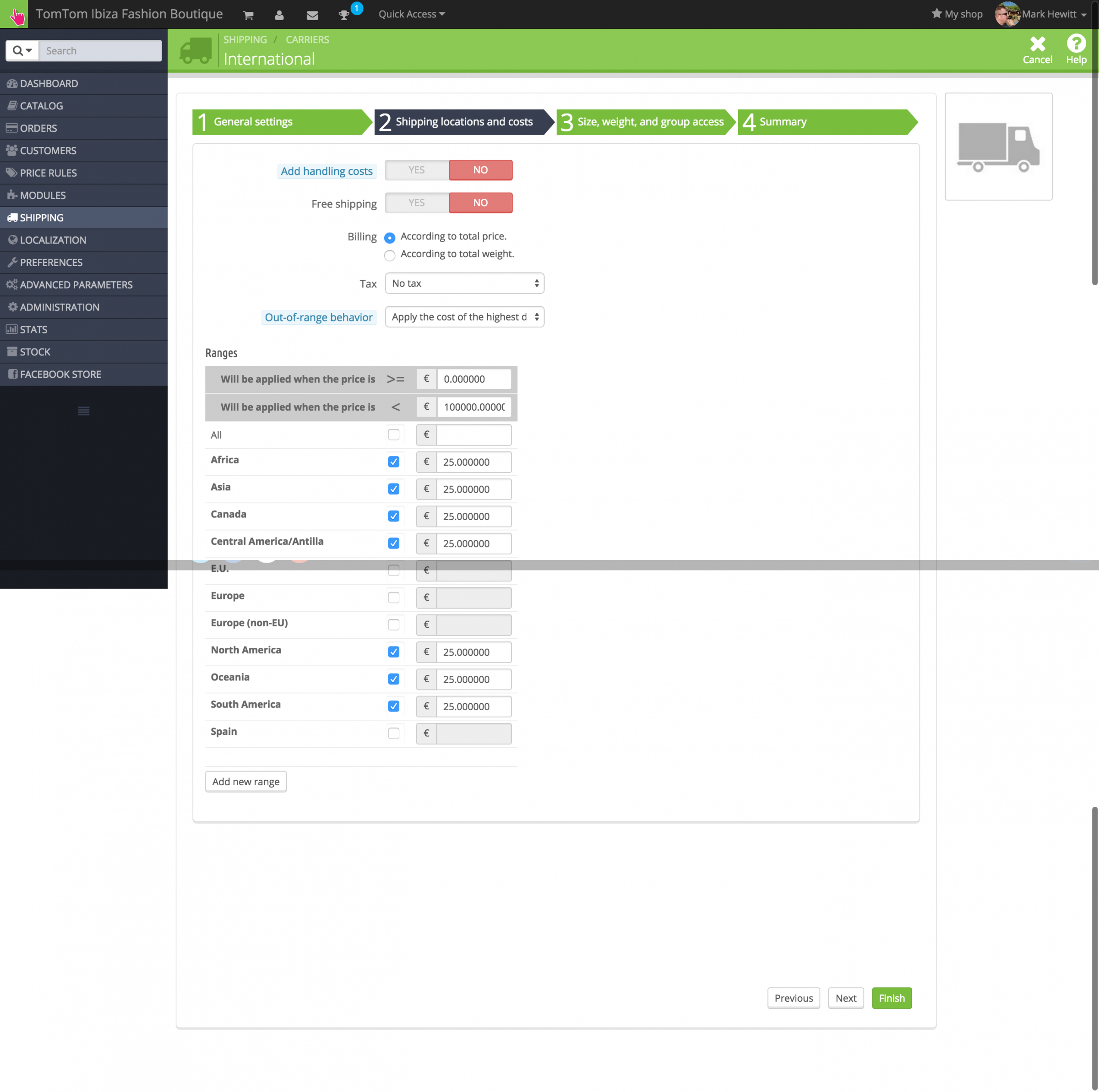Image resolution: width=1099 pixels, height=1092 pixels.
Task: Click the Cancel X icon
Action: click(x=1037, y=44)
